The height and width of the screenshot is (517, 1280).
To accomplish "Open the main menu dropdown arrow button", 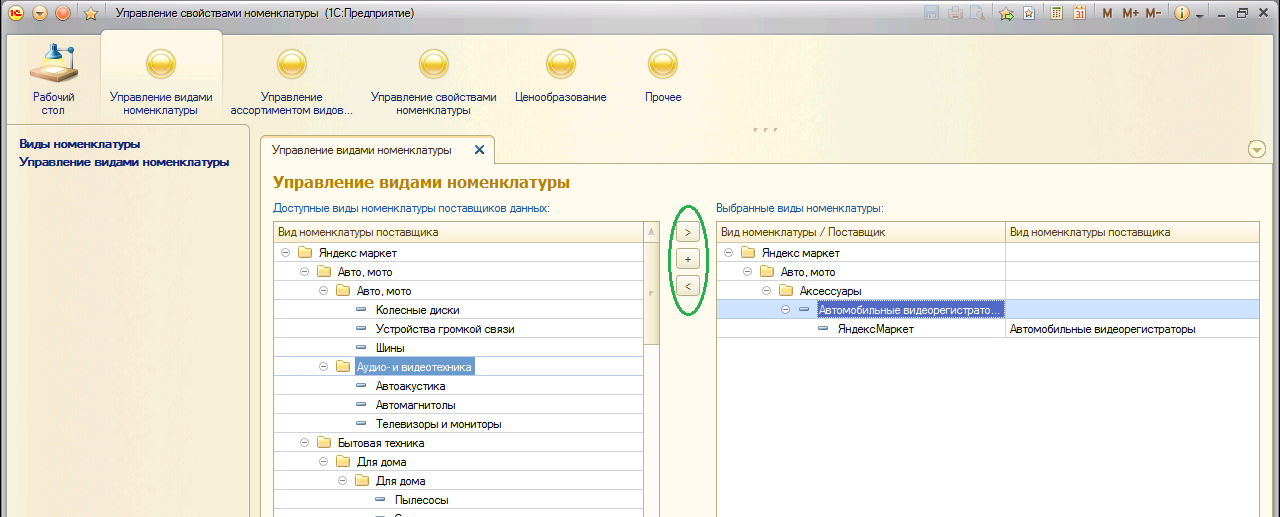I will click(40, 13).
